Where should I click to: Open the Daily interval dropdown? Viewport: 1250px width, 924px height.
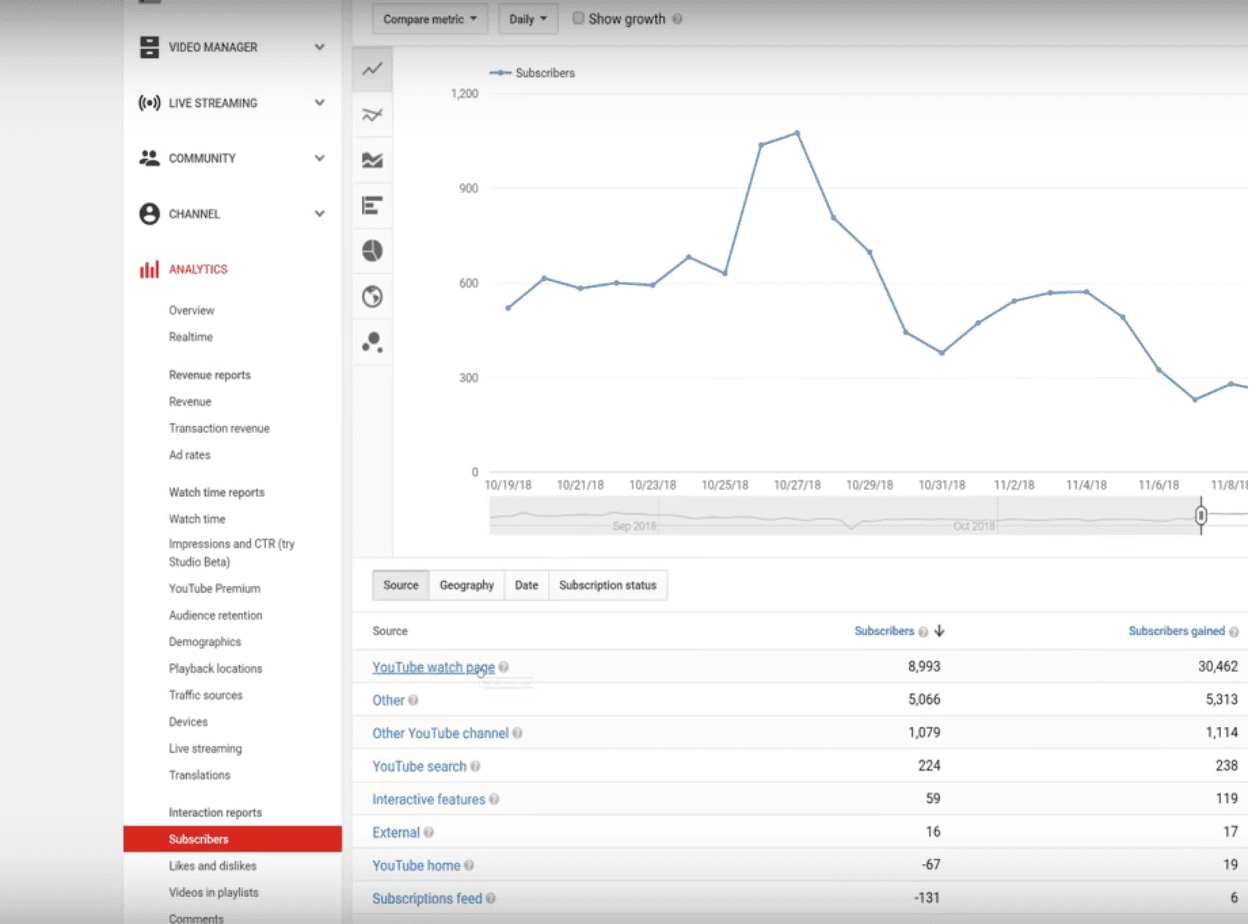click(x=528, y=19)
